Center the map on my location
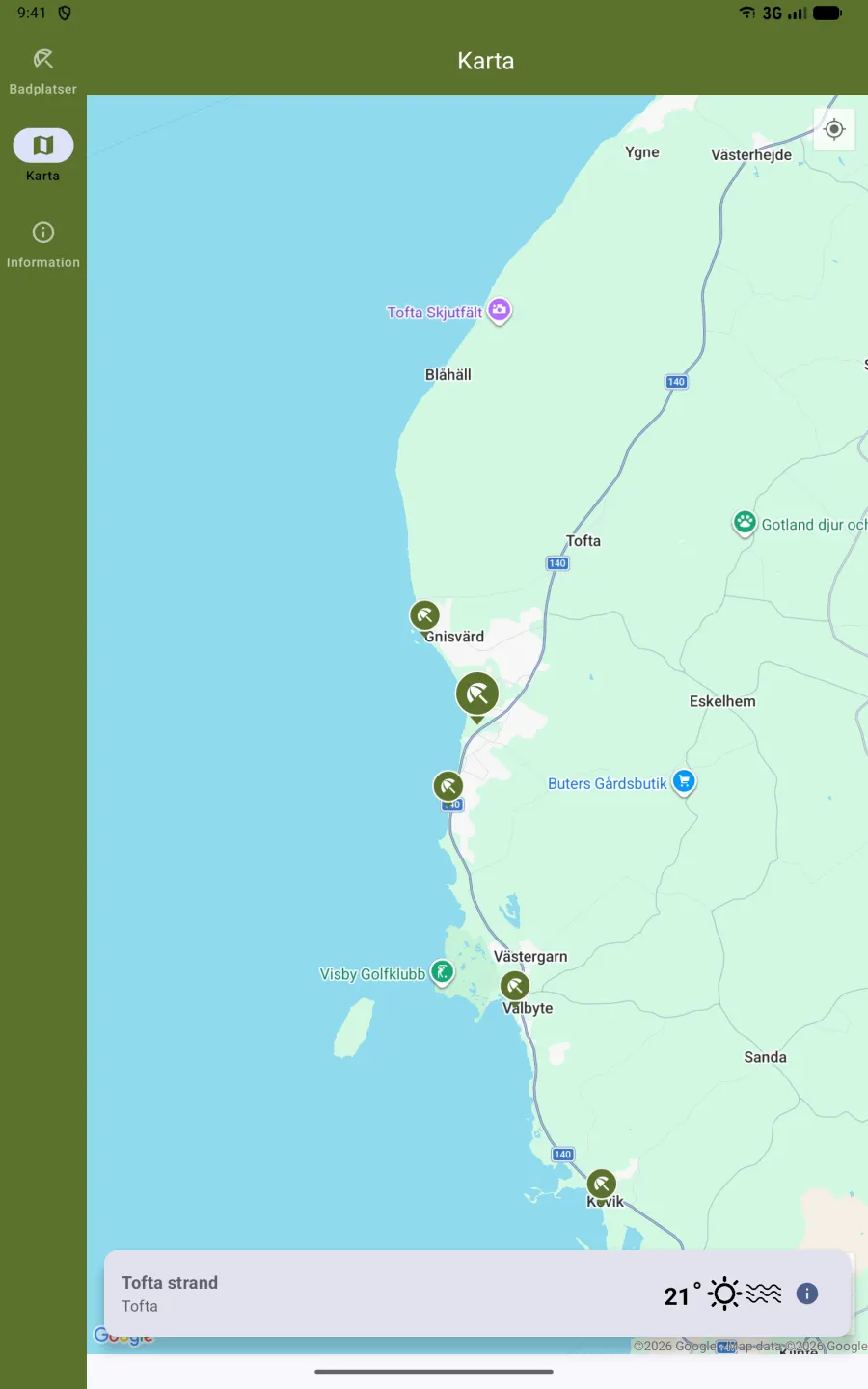The height and width of the screenshot is (1389, 868). click(834, 129)
